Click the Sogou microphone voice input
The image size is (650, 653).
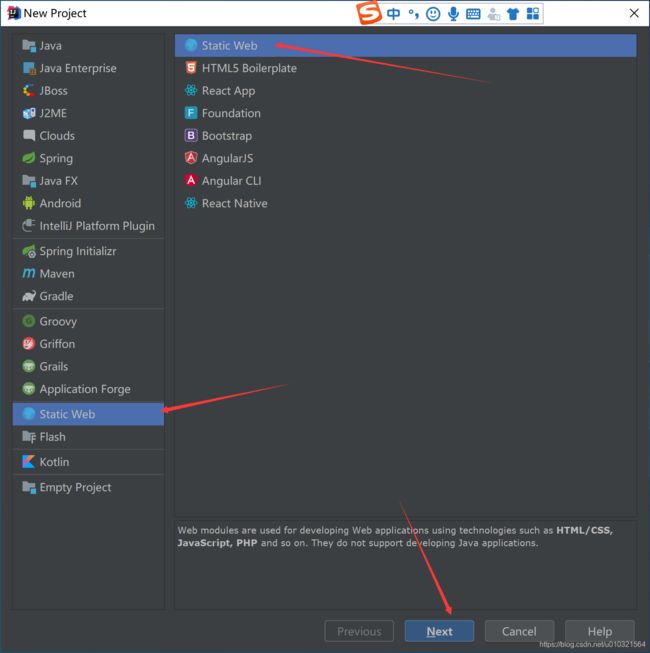[453, 14]
